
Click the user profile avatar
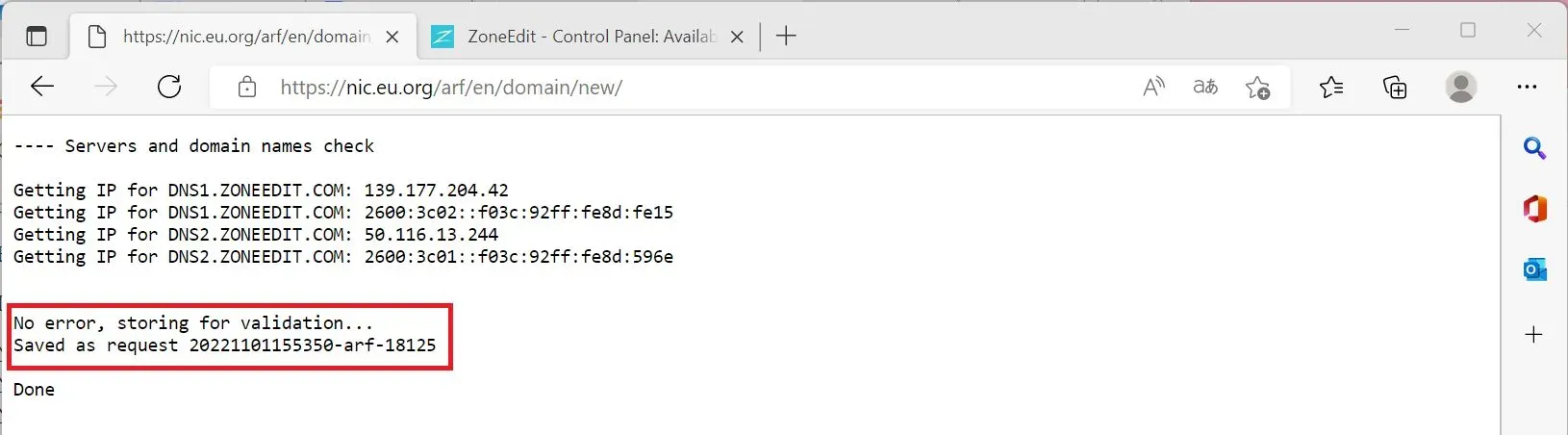(1461, 88)
